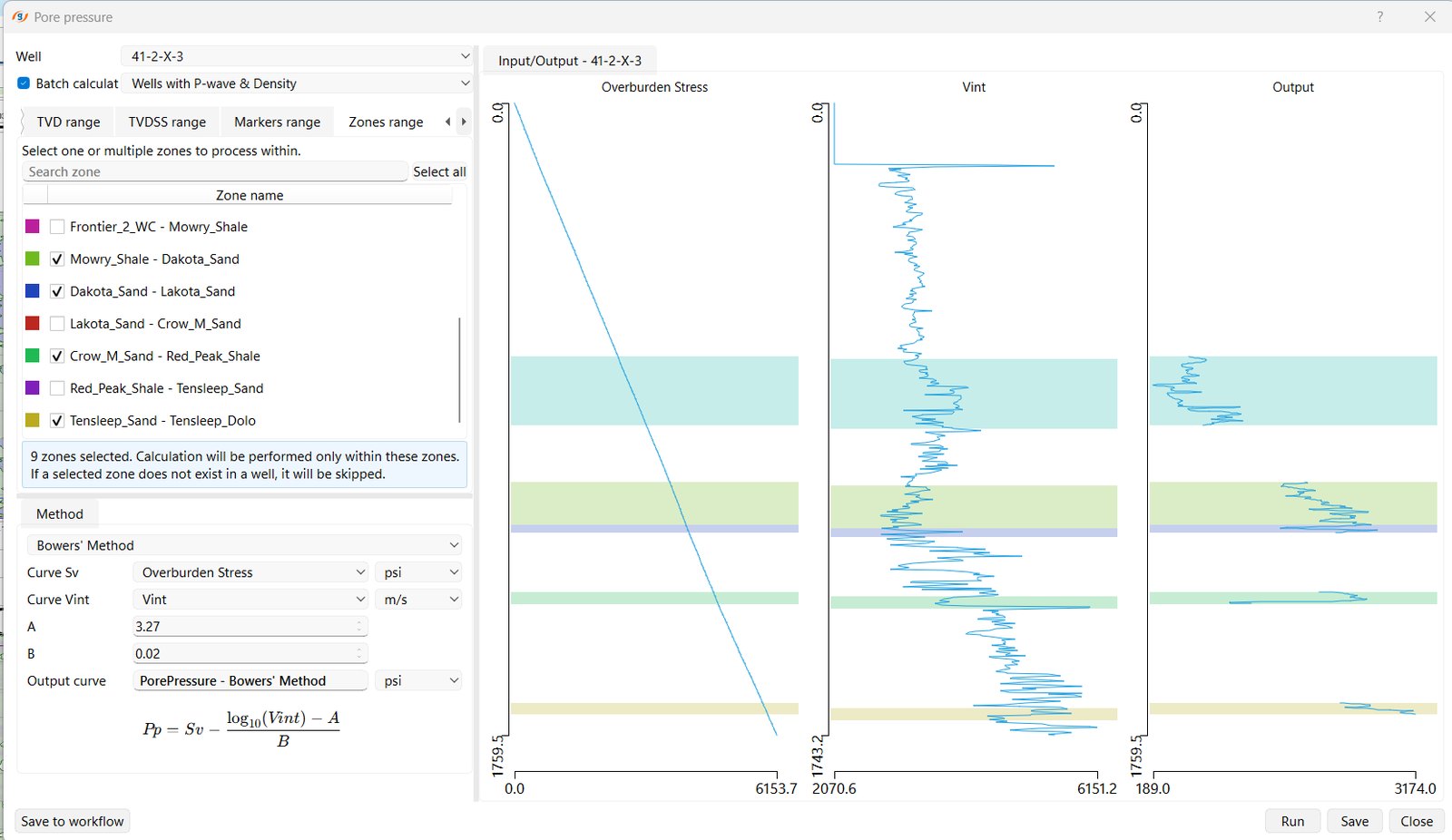
Task: Open the Curve Vint dropdown
Action: (250, 600)
